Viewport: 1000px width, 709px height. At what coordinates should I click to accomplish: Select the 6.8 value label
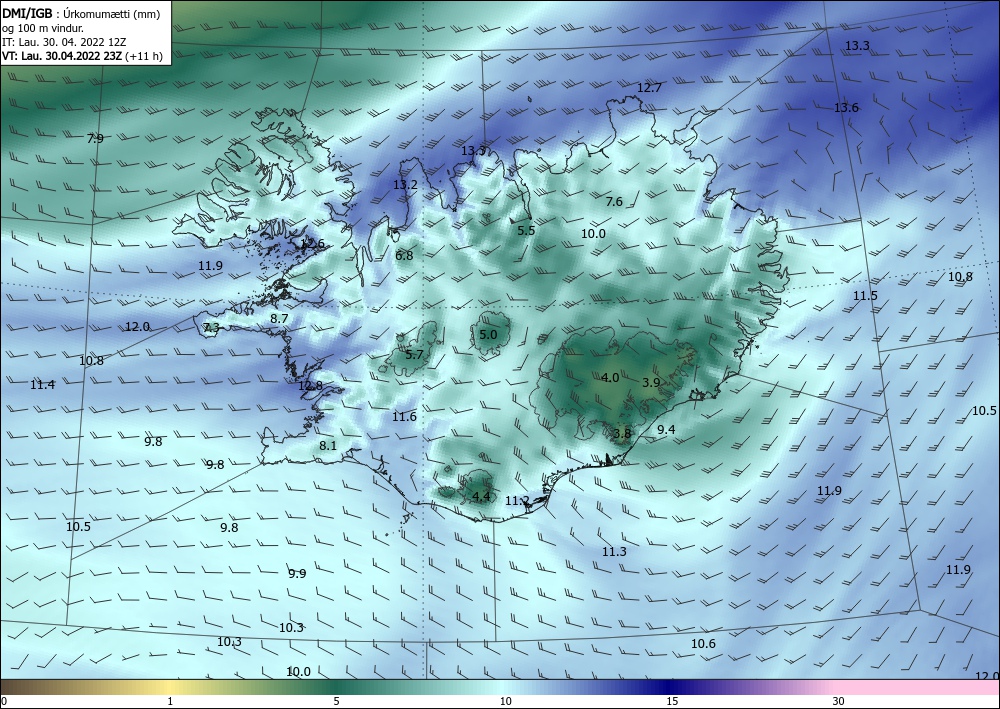pyautogui.click(x=404, y=256)
